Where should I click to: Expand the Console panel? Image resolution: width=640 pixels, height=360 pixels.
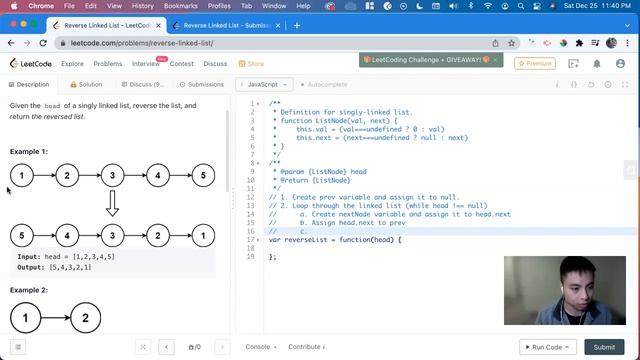pos(261,347)
